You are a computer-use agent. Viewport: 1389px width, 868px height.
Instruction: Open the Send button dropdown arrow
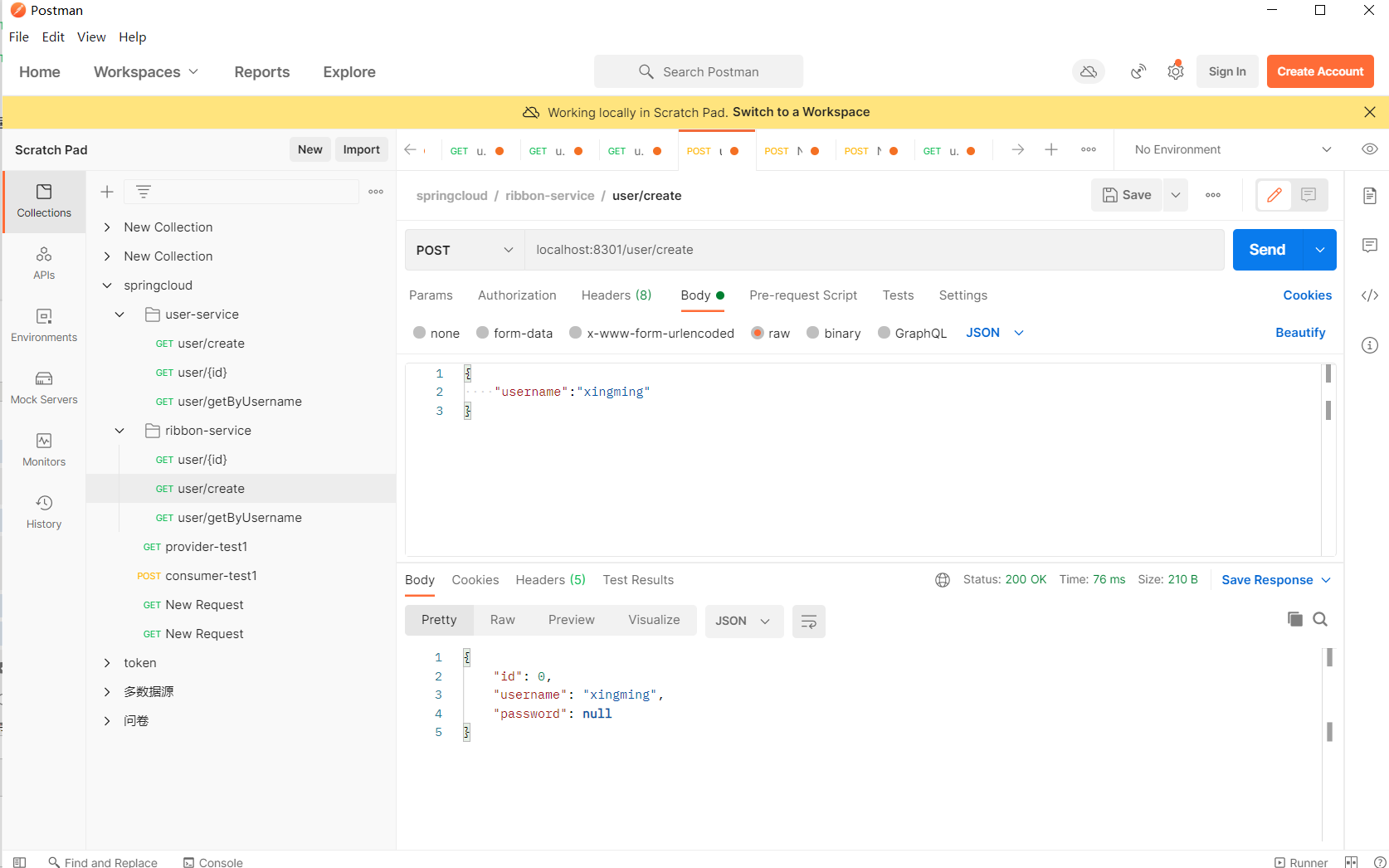point(1320,250)
